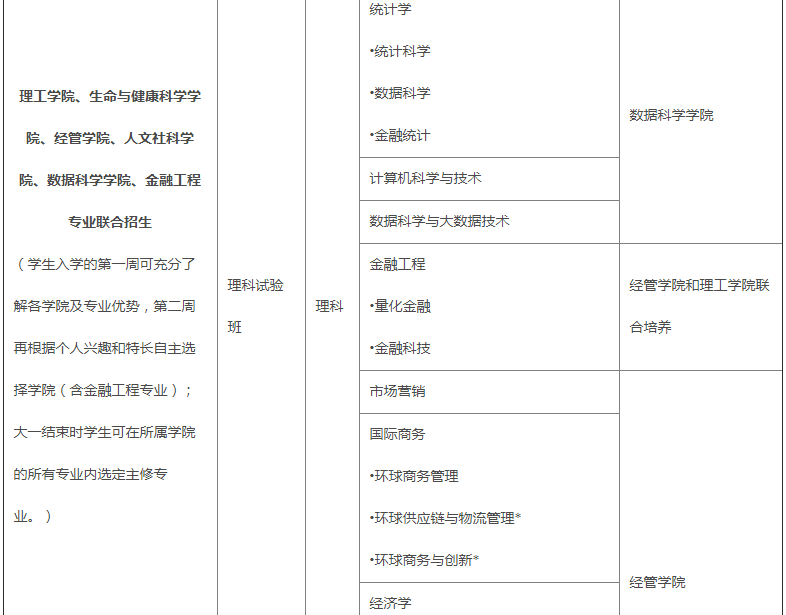This screenshot has width=786, height=615.
Task: Click the 数据科学学院 college cell
Action: pyautogui.click(x=671, y=115)
